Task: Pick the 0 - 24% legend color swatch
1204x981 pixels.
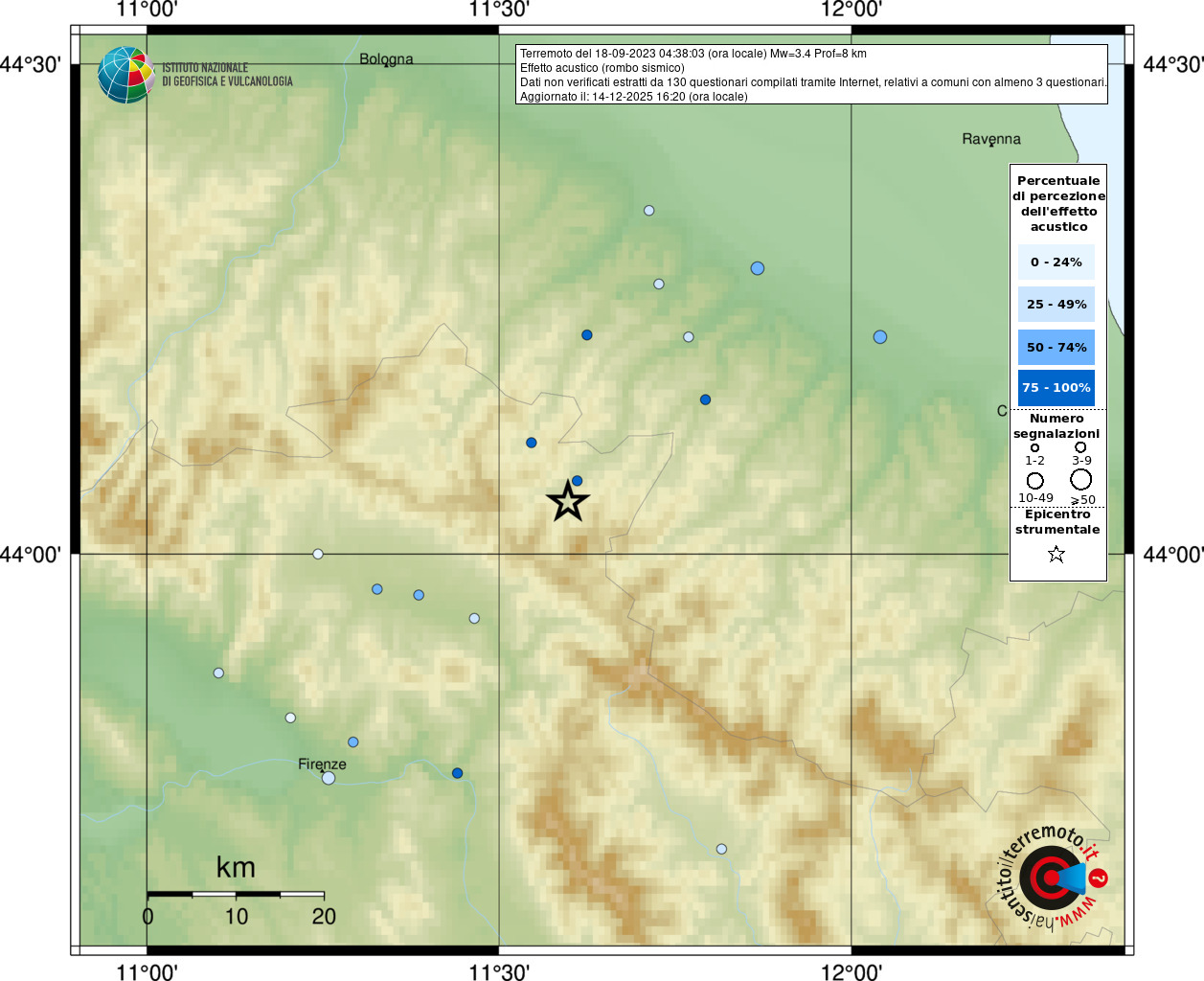Action: coord(1056,262)
